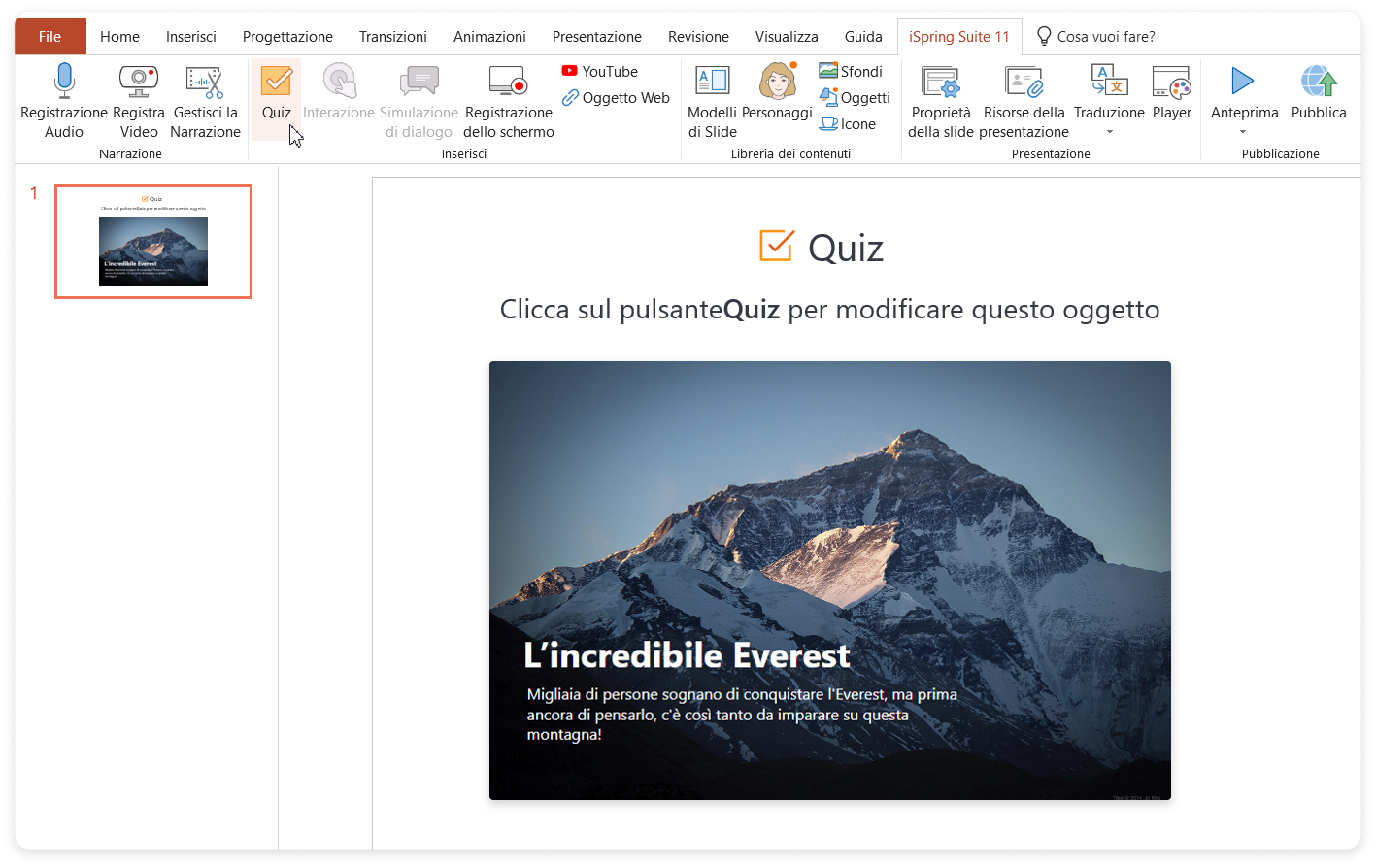Click the Registra Video webcam icon

point(139,82)
